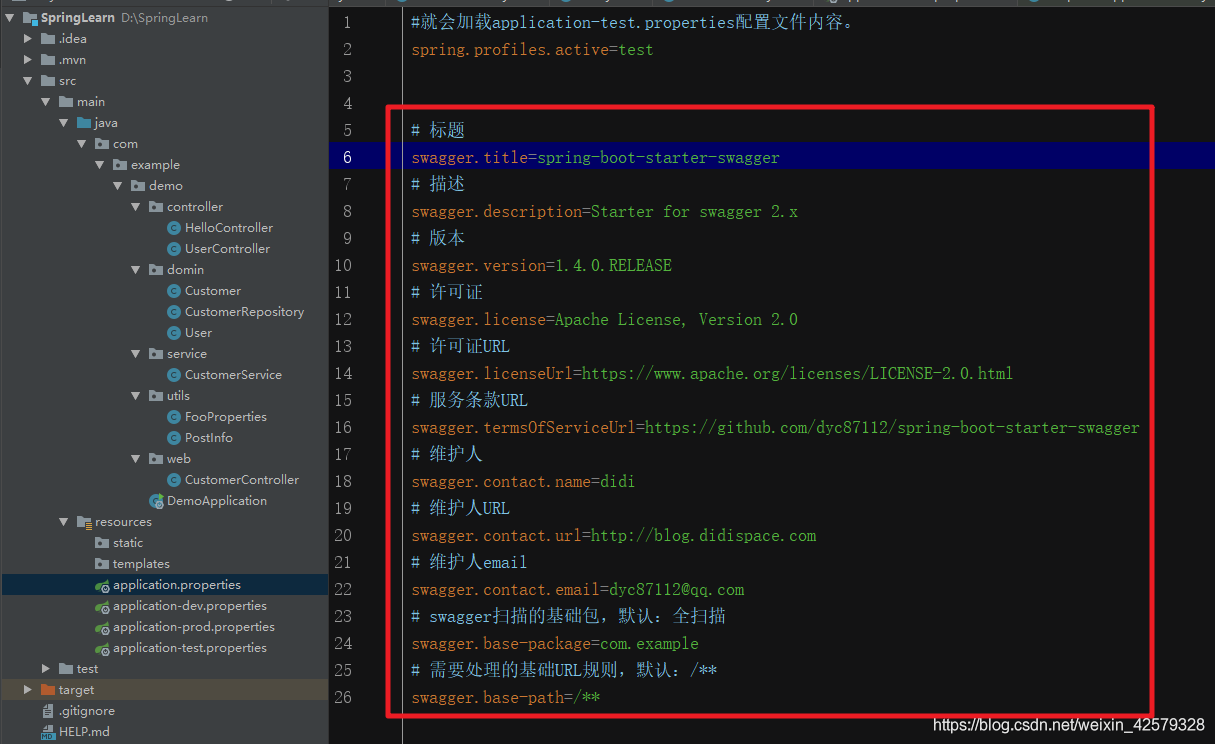This screenshot has height=744, width=1215.
Task: Expand the test folder arrow
Action: [47, 669]
